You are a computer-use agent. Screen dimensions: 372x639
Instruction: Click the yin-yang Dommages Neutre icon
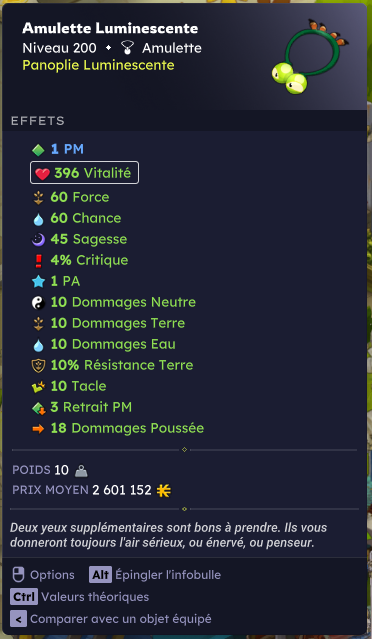coord(38,303)
